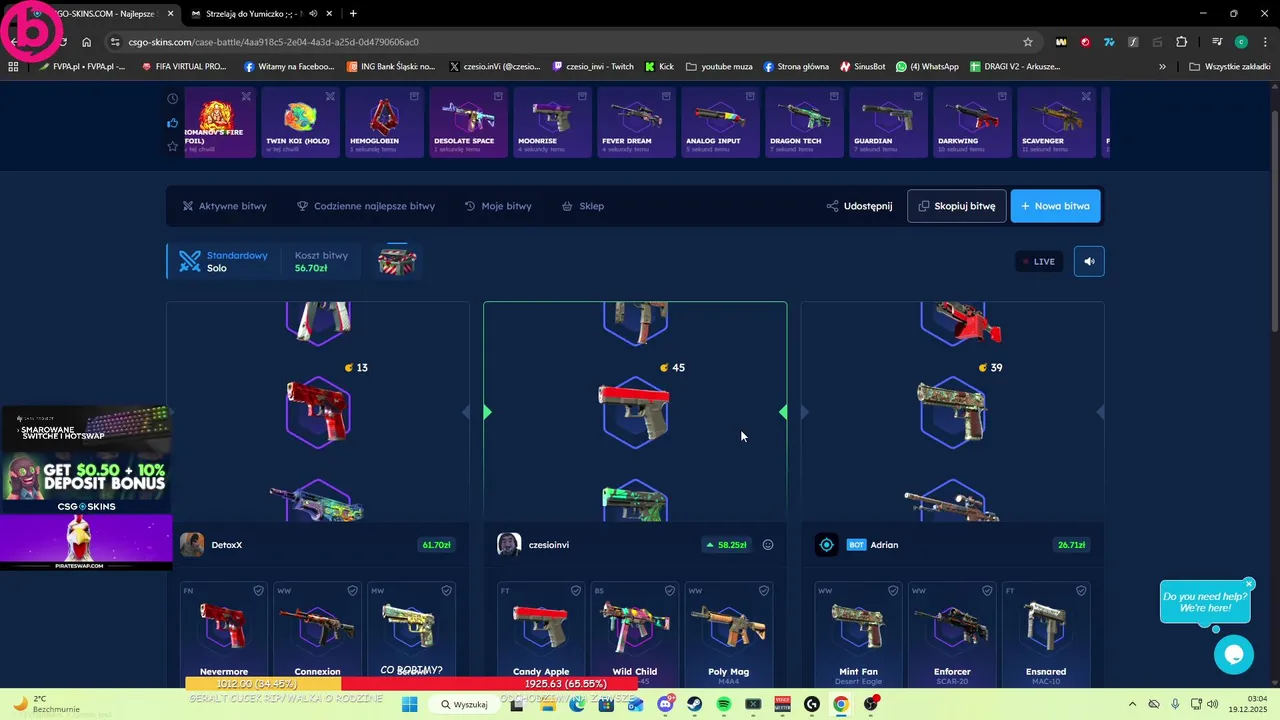
Task: Click the Wyszukaj taskbar search box
Action: click(464, 704)
